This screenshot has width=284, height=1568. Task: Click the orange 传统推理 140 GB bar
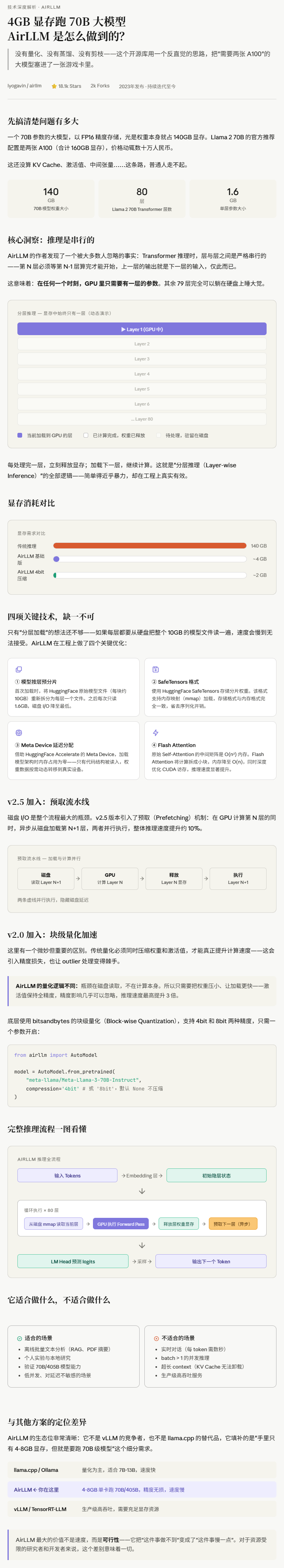pos(150,546)
